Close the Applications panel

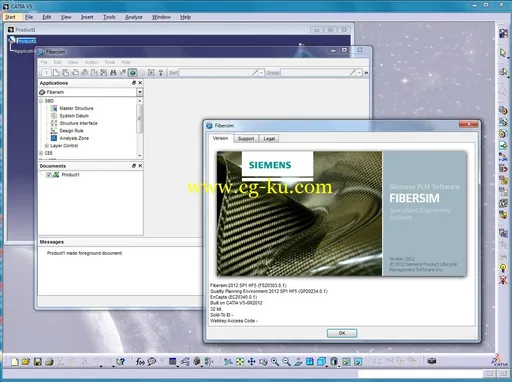(140, 83)
